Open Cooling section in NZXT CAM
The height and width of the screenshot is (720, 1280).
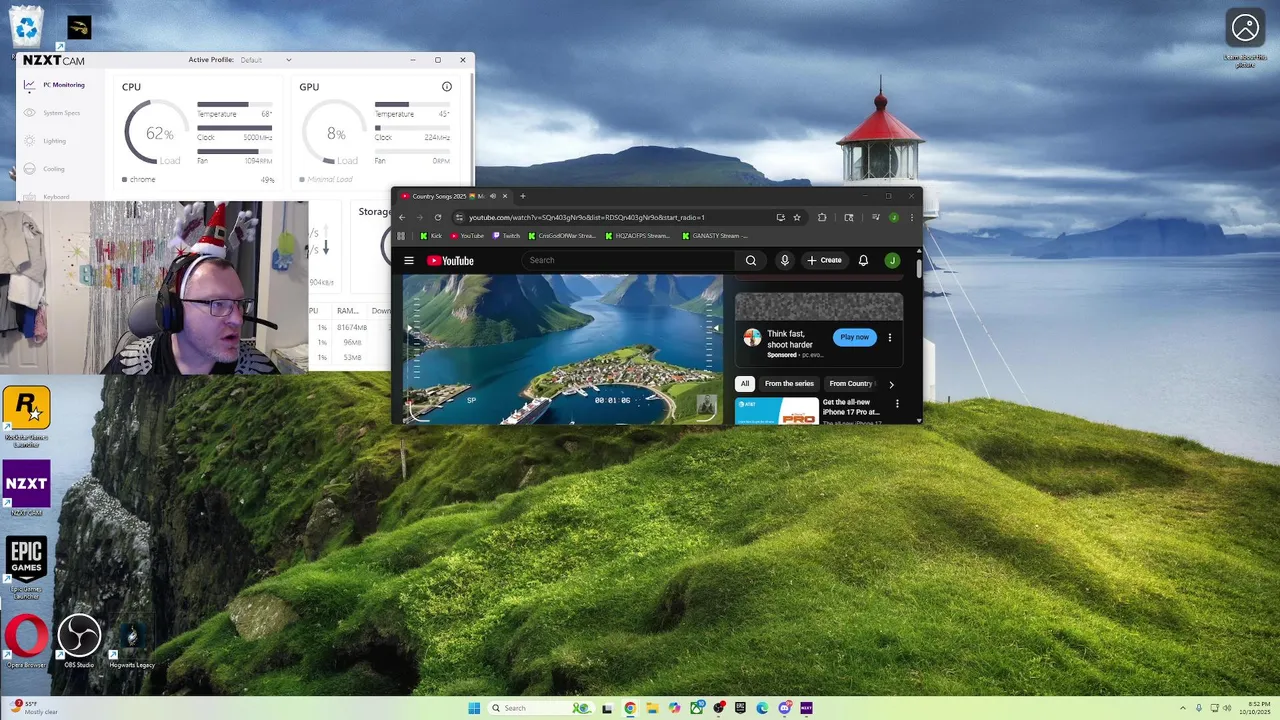coord(45,169)
